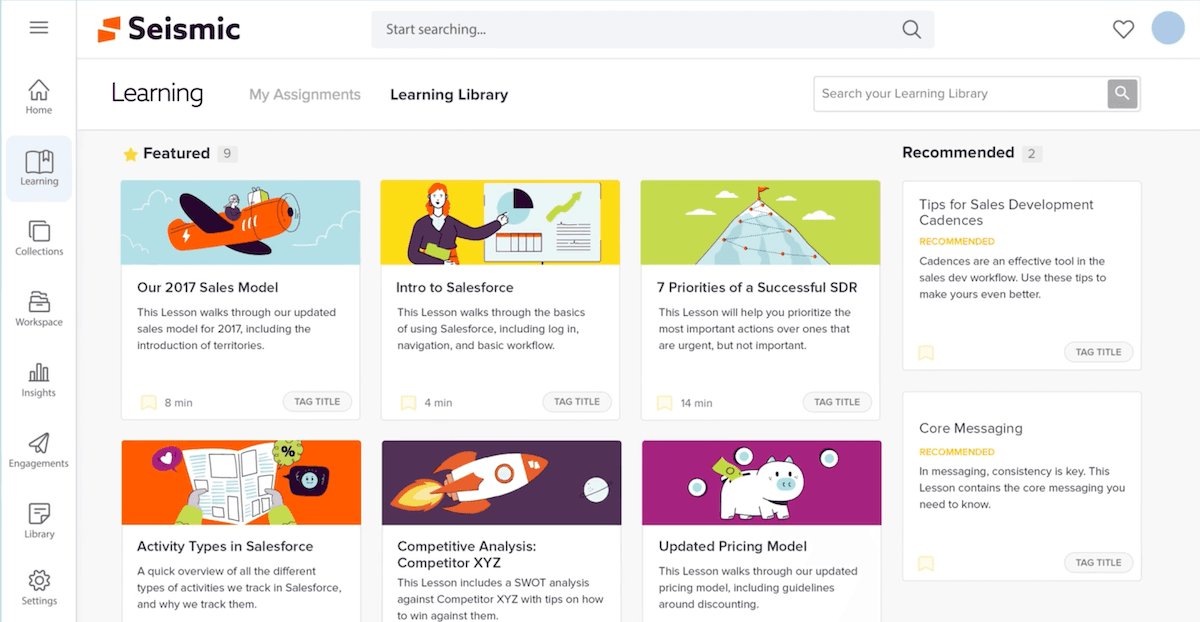1200x622 pixels.
Task: Go to Home in sidebar
Action: coord(39,97)
